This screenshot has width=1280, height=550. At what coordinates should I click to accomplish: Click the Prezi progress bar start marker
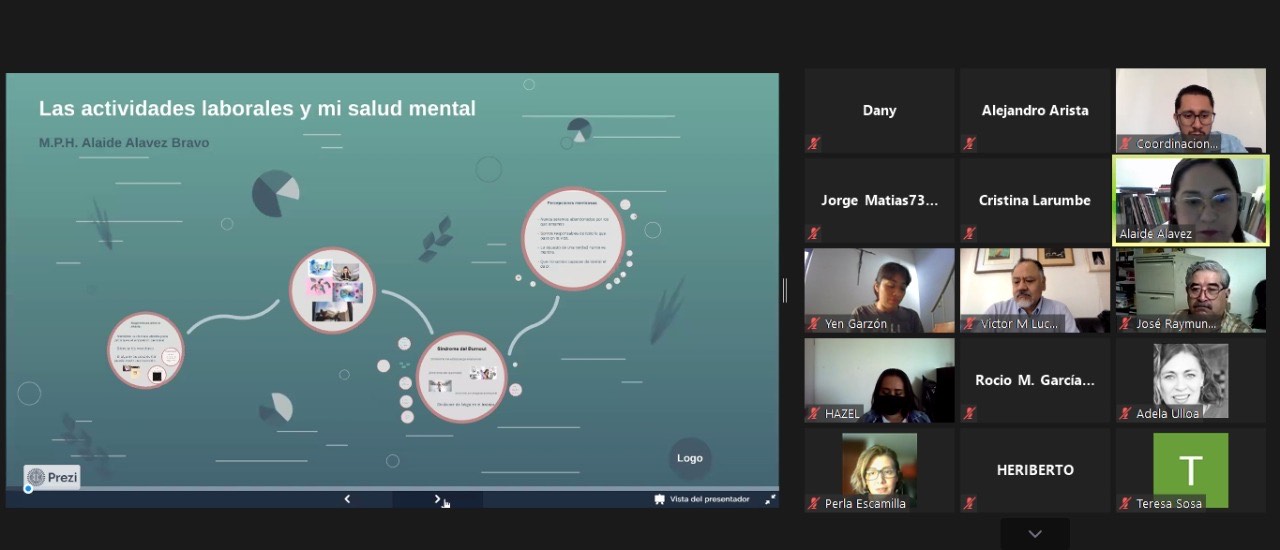pyautogui.click(x=28, y=489)
